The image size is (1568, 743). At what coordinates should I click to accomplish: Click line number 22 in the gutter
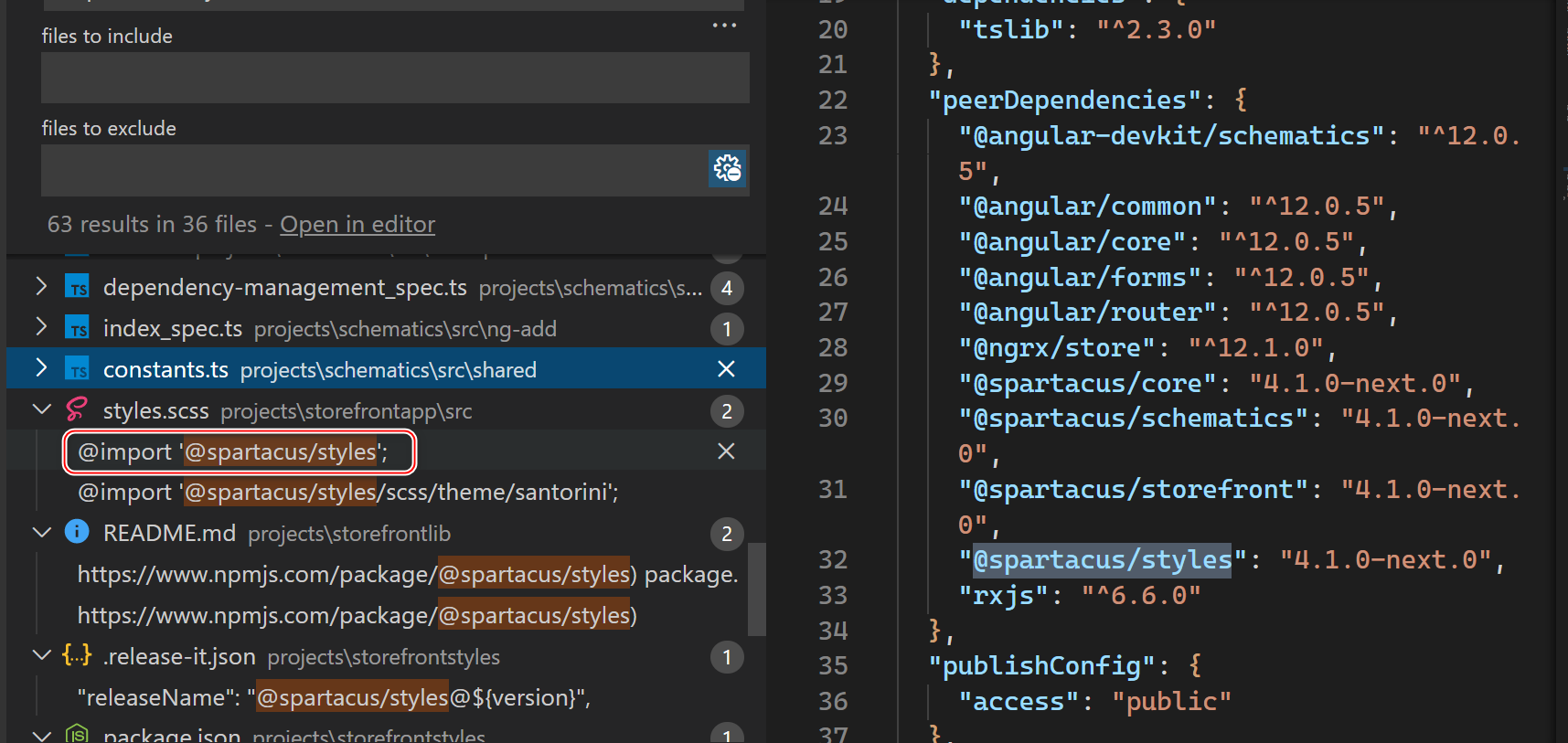click(x=833, y=101)
